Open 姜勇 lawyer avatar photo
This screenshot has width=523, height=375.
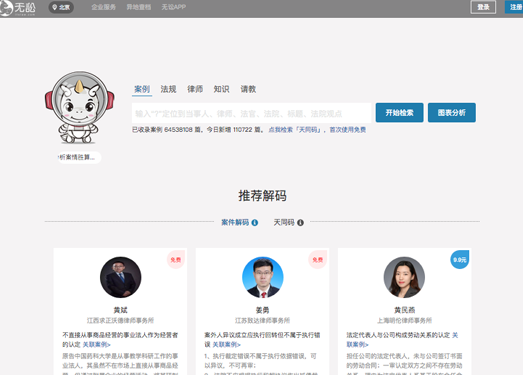click(x=263, y=277)
